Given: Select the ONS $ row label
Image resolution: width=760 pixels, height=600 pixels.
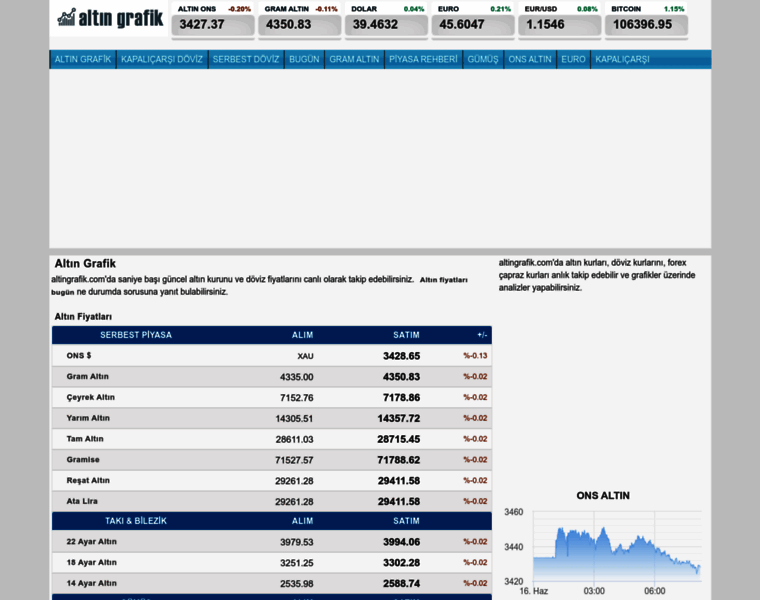Looking at the screenshot, I should coord(79,356).
